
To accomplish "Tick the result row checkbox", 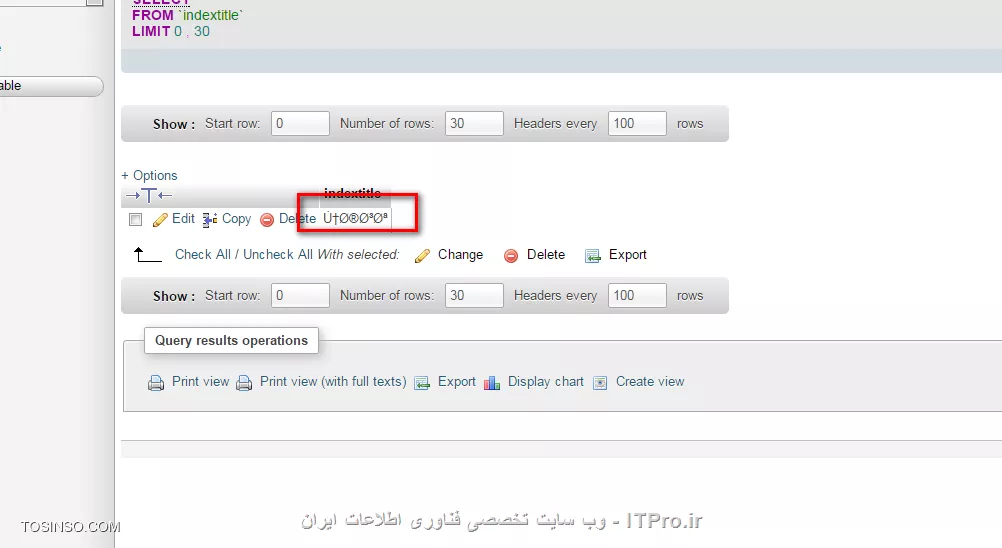I will click(135, 220).
